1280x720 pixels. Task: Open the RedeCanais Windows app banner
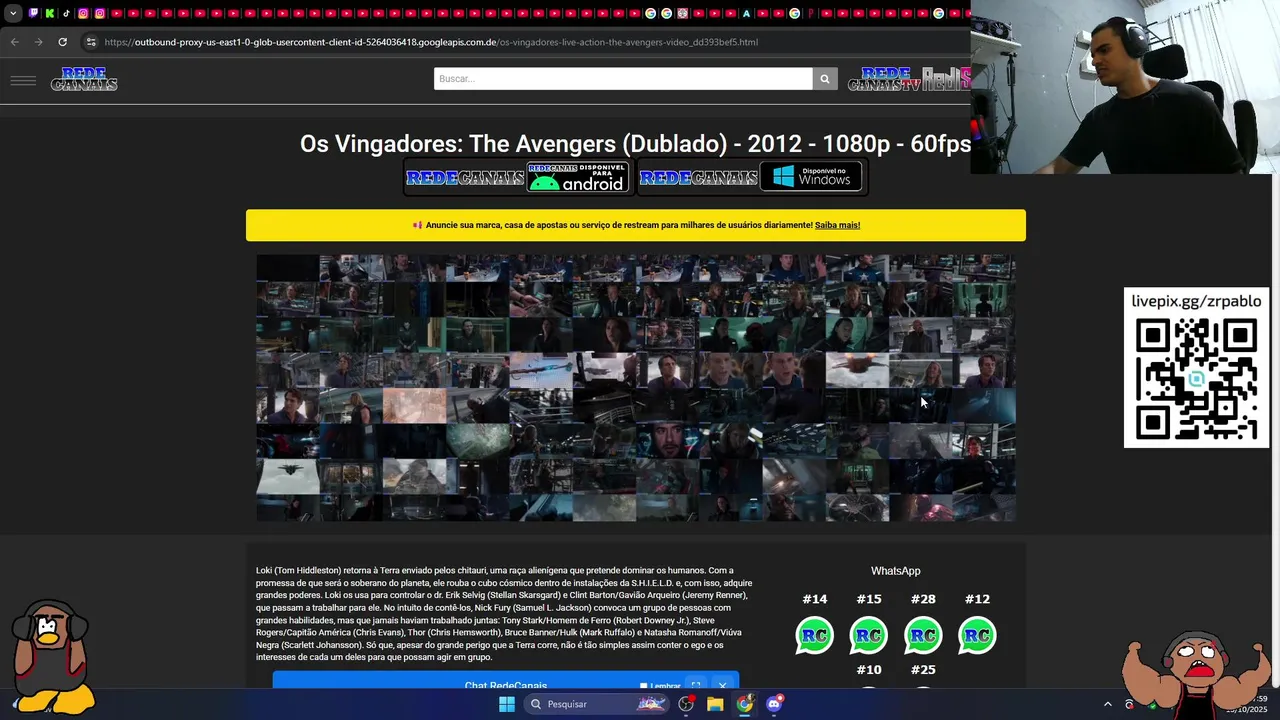(x=751, y=177)
